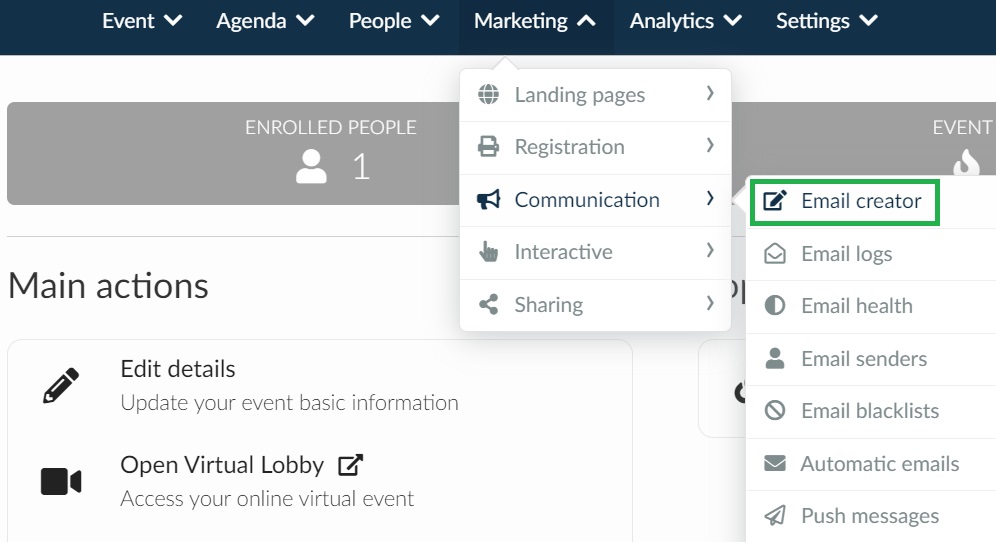Select Communication menu entry

coord(595,200)
